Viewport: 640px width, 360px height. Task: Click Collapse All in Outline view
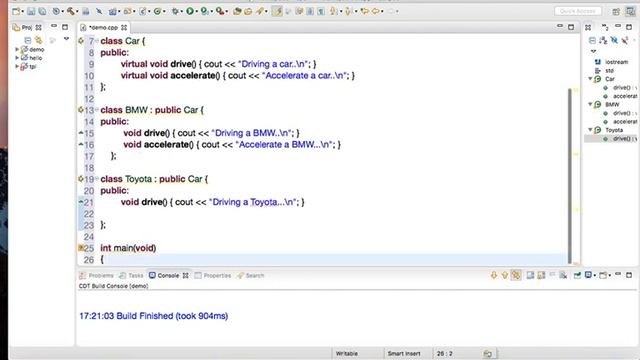click(x=592, y=40)
